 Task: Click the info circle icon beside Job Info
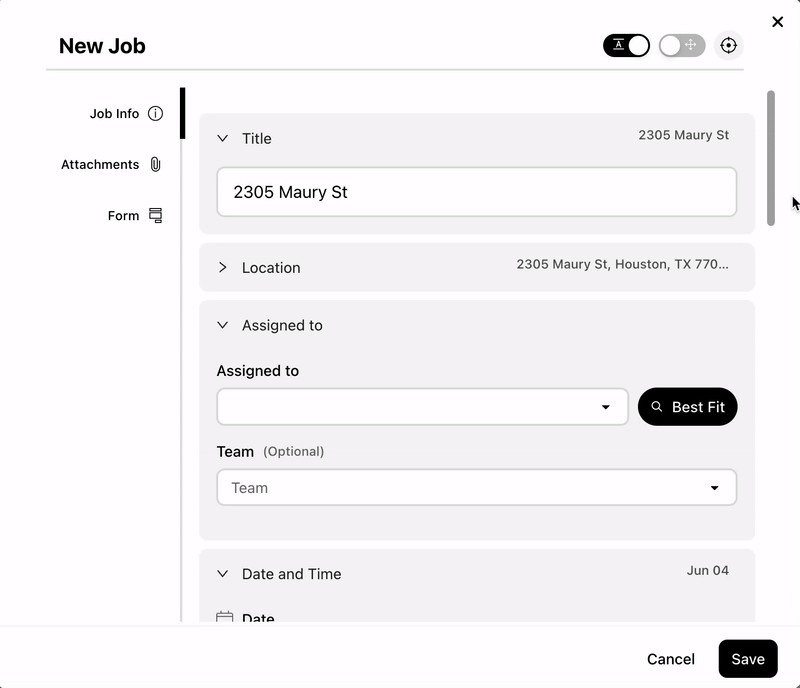[155, 113]
